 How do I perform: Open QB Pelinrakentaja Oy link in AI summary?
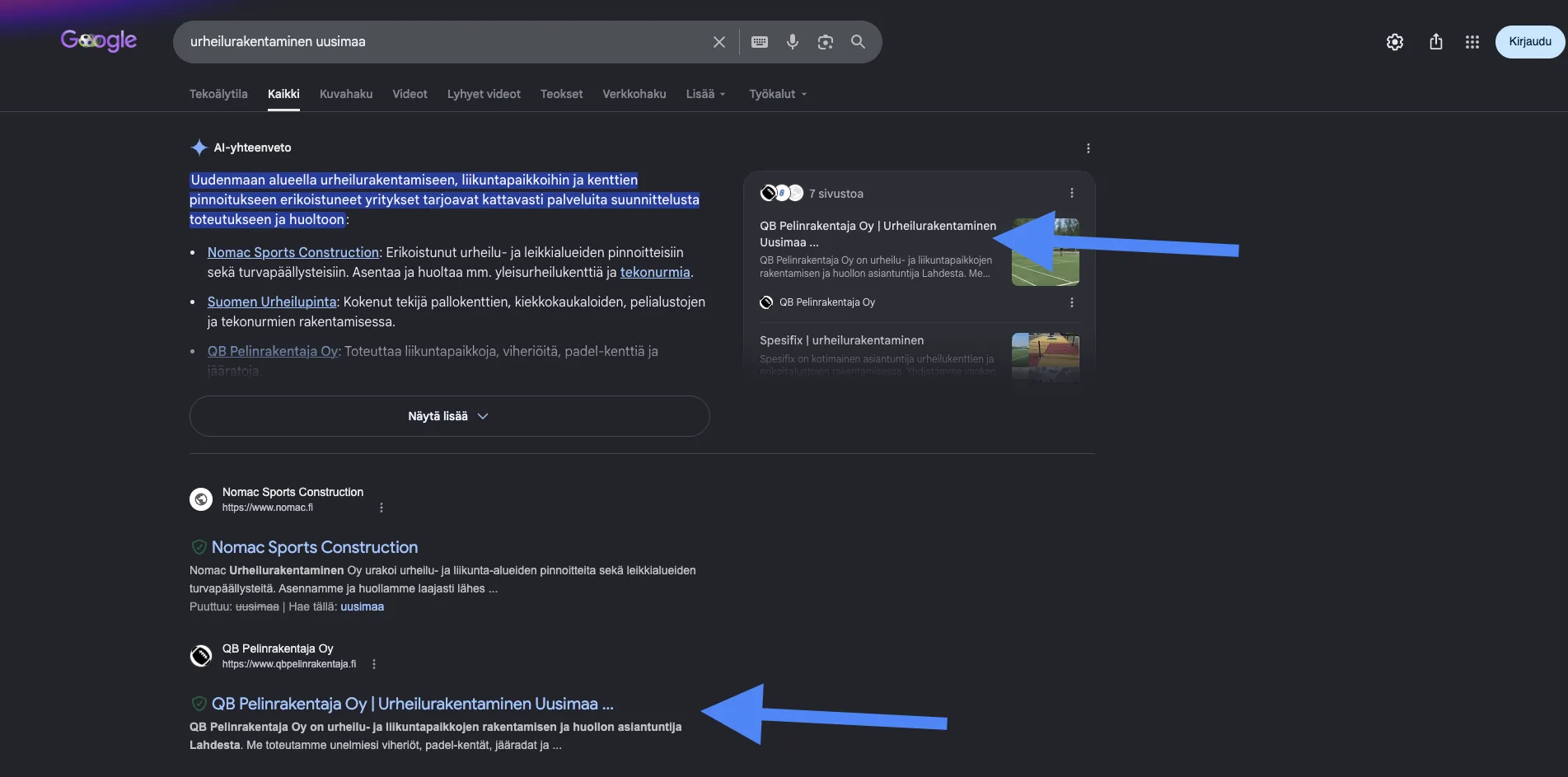273,351
